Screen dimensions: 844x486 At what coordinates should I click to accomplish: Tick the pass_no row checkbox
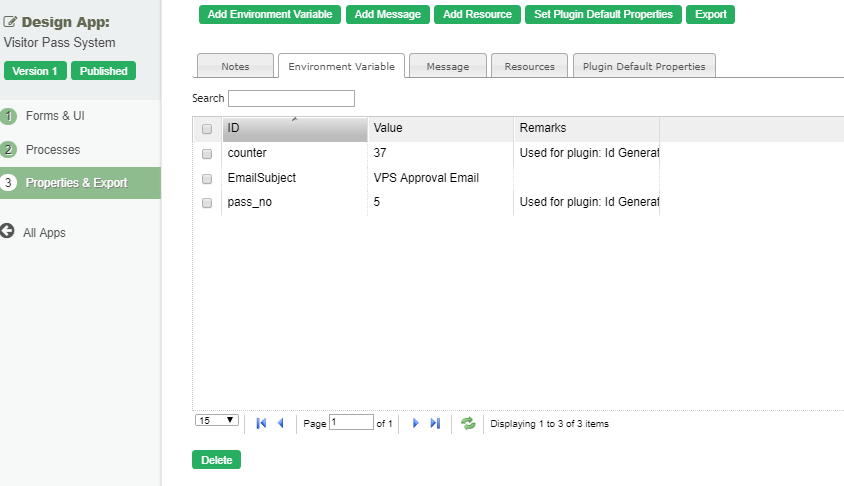[207, 203]
